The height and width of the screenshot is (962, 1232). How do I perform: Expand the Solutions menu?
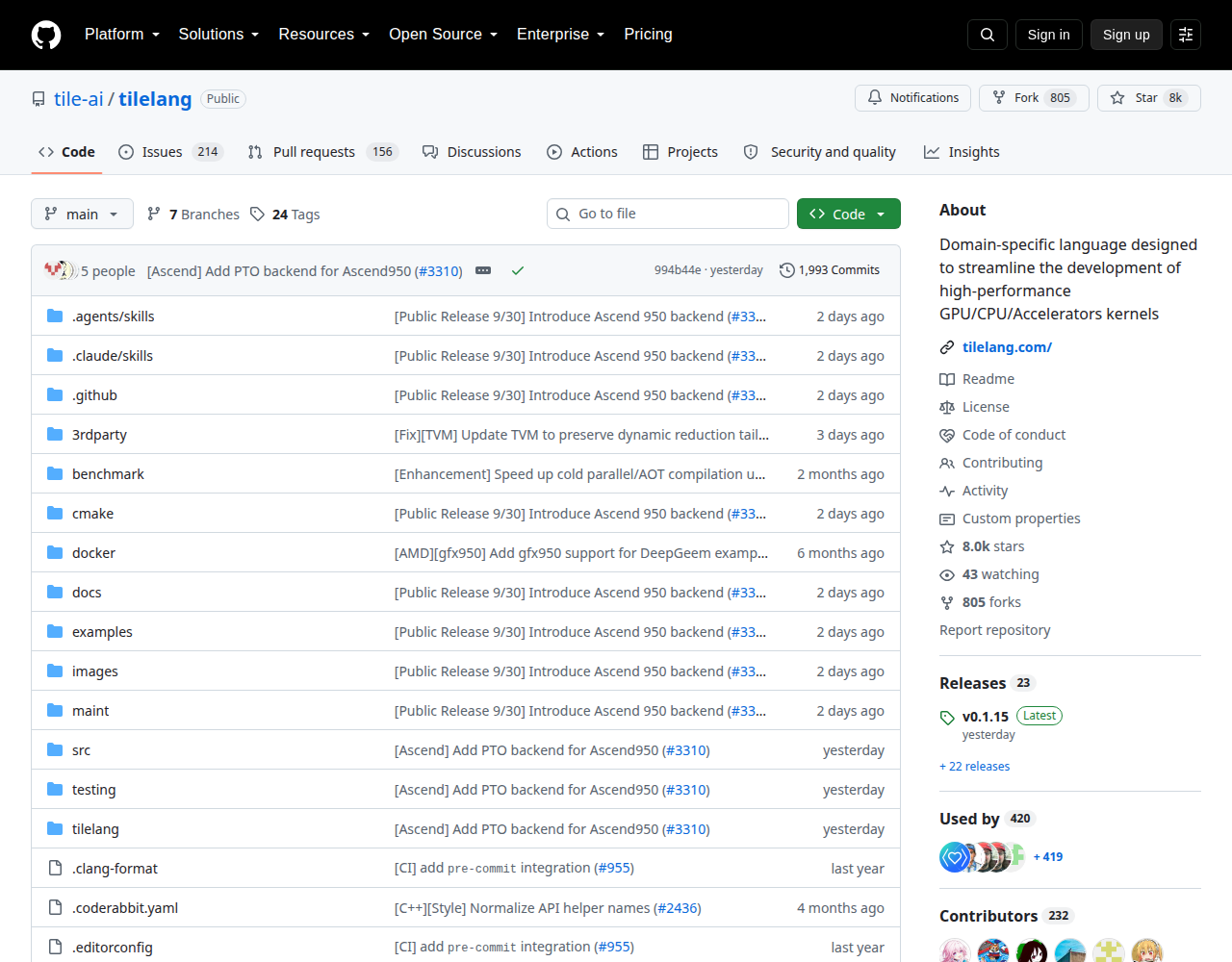click(218, 35)
